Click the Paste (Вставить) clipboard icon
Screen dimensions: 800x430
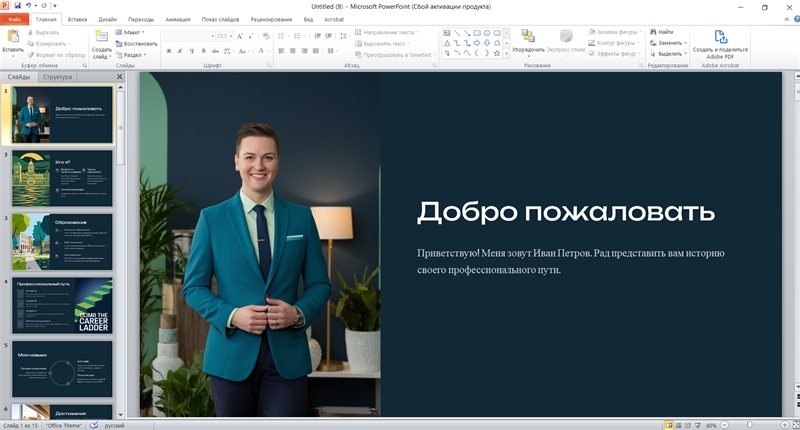(x=13, y=37)
